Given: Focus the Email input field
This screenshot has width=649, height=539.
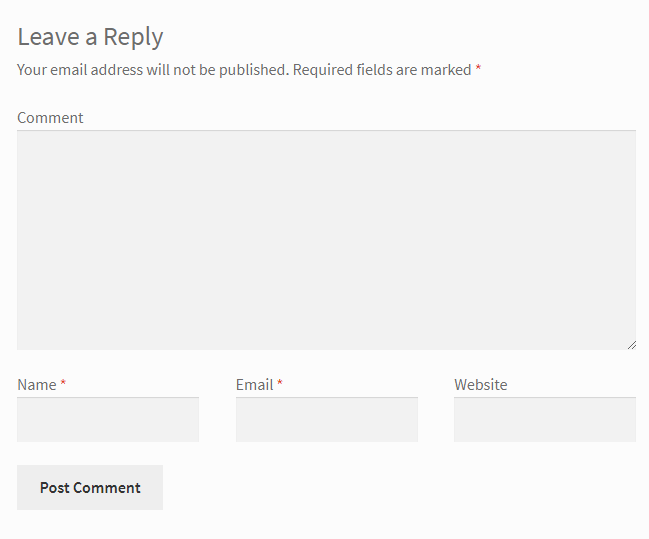Looking at the screenshot, I should coord(327,419).
